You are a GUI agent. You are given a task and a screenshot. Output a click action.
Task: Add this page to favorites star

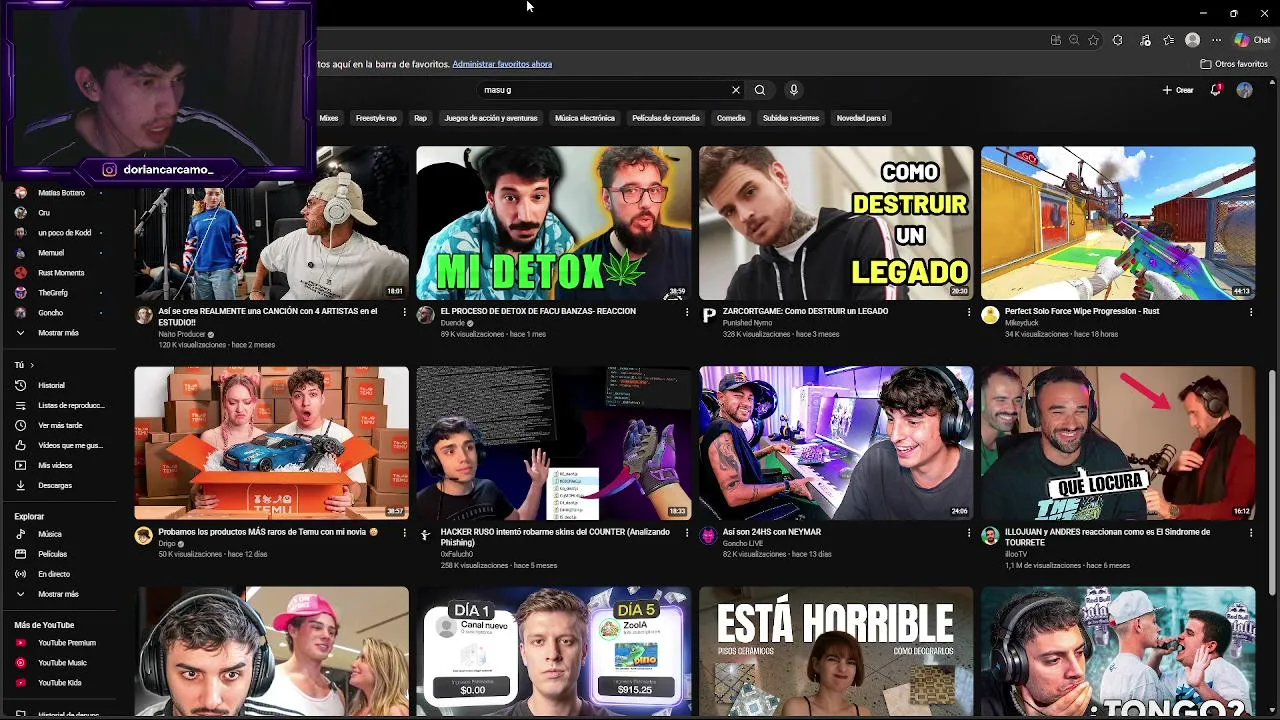point(1093,40)
